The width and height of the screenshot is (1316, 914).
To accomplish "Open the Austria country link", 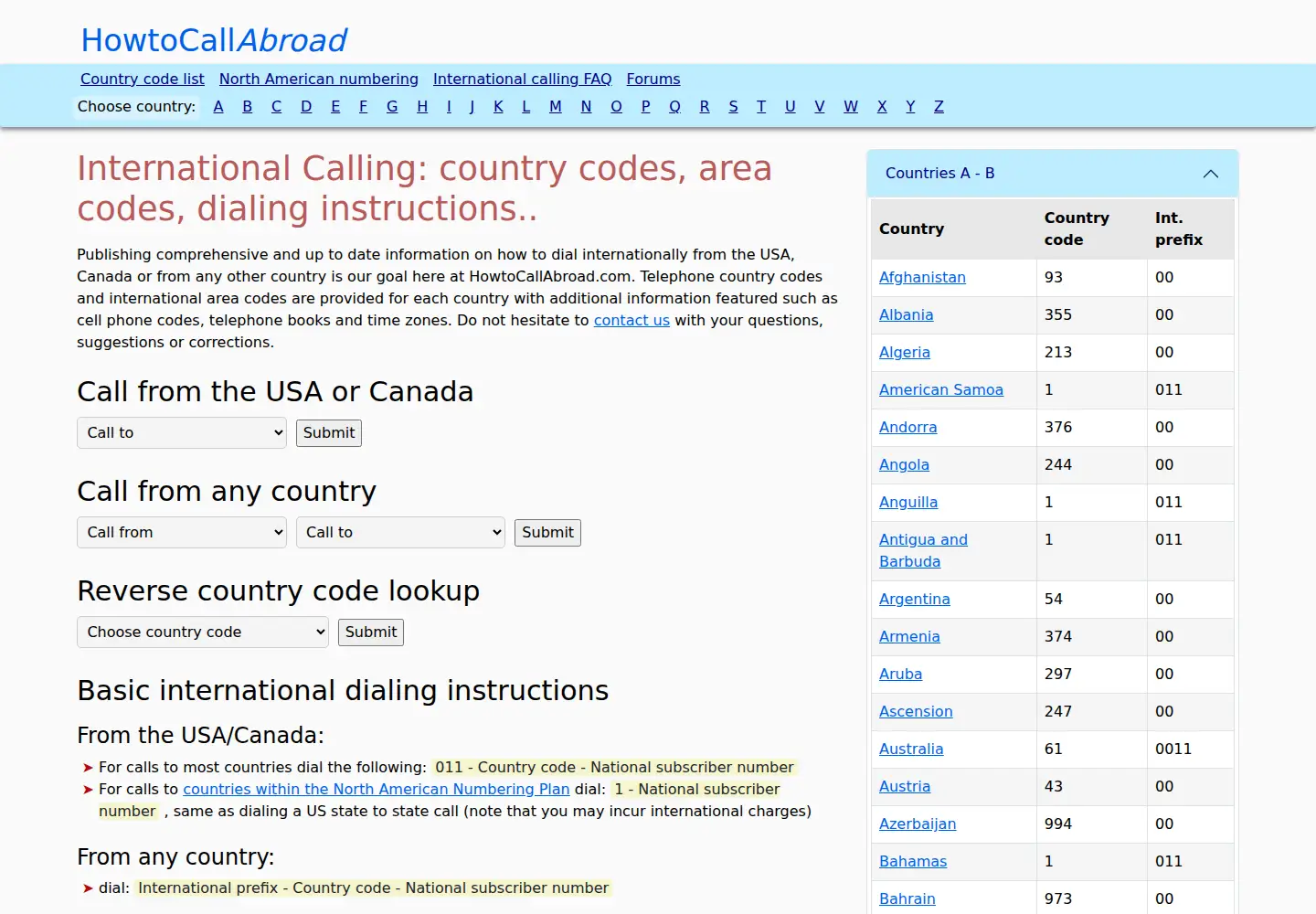I will pos(905,787).
